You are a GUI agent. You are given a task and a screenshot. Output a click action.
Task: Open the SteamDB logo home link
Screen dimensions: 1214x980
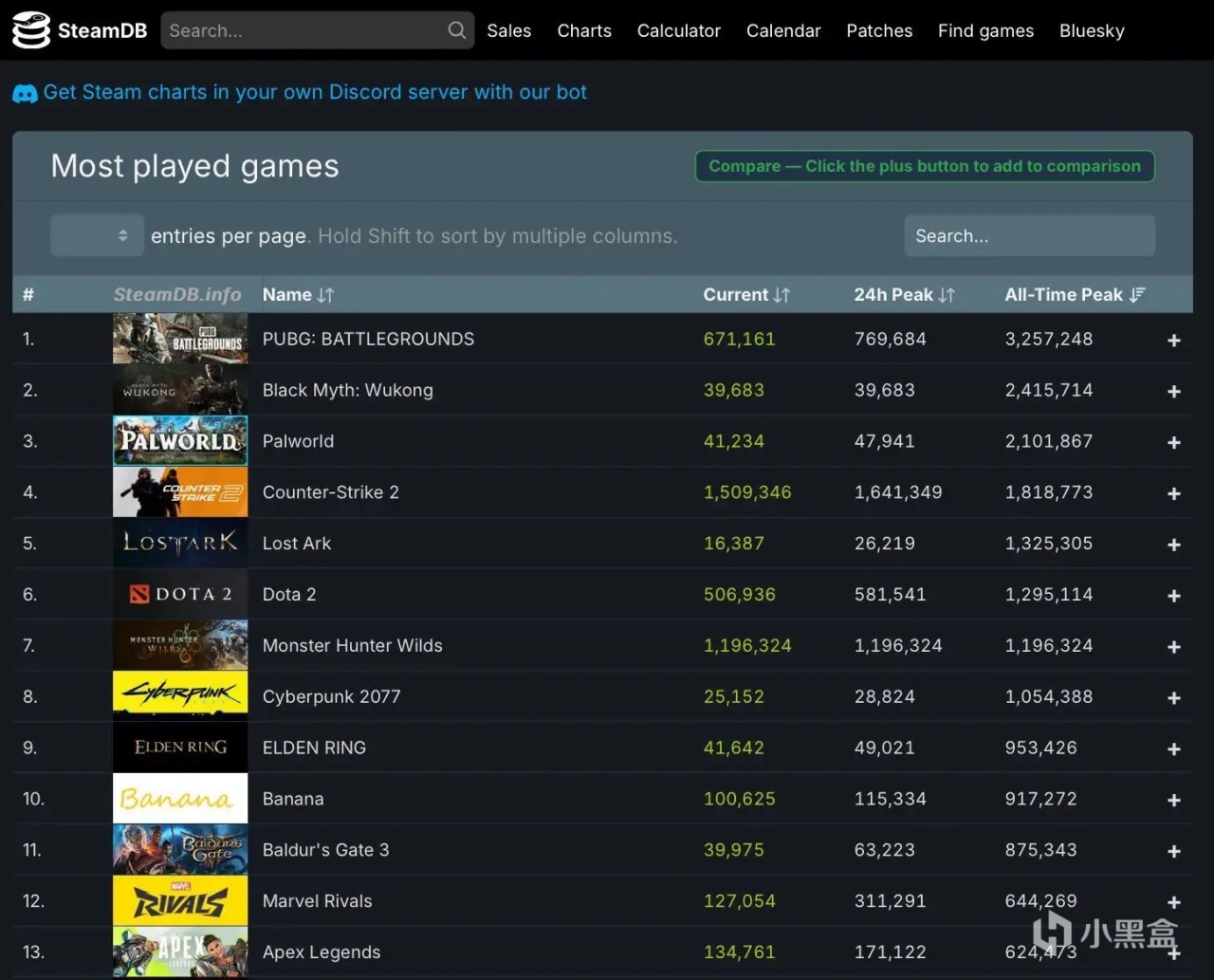80,30
